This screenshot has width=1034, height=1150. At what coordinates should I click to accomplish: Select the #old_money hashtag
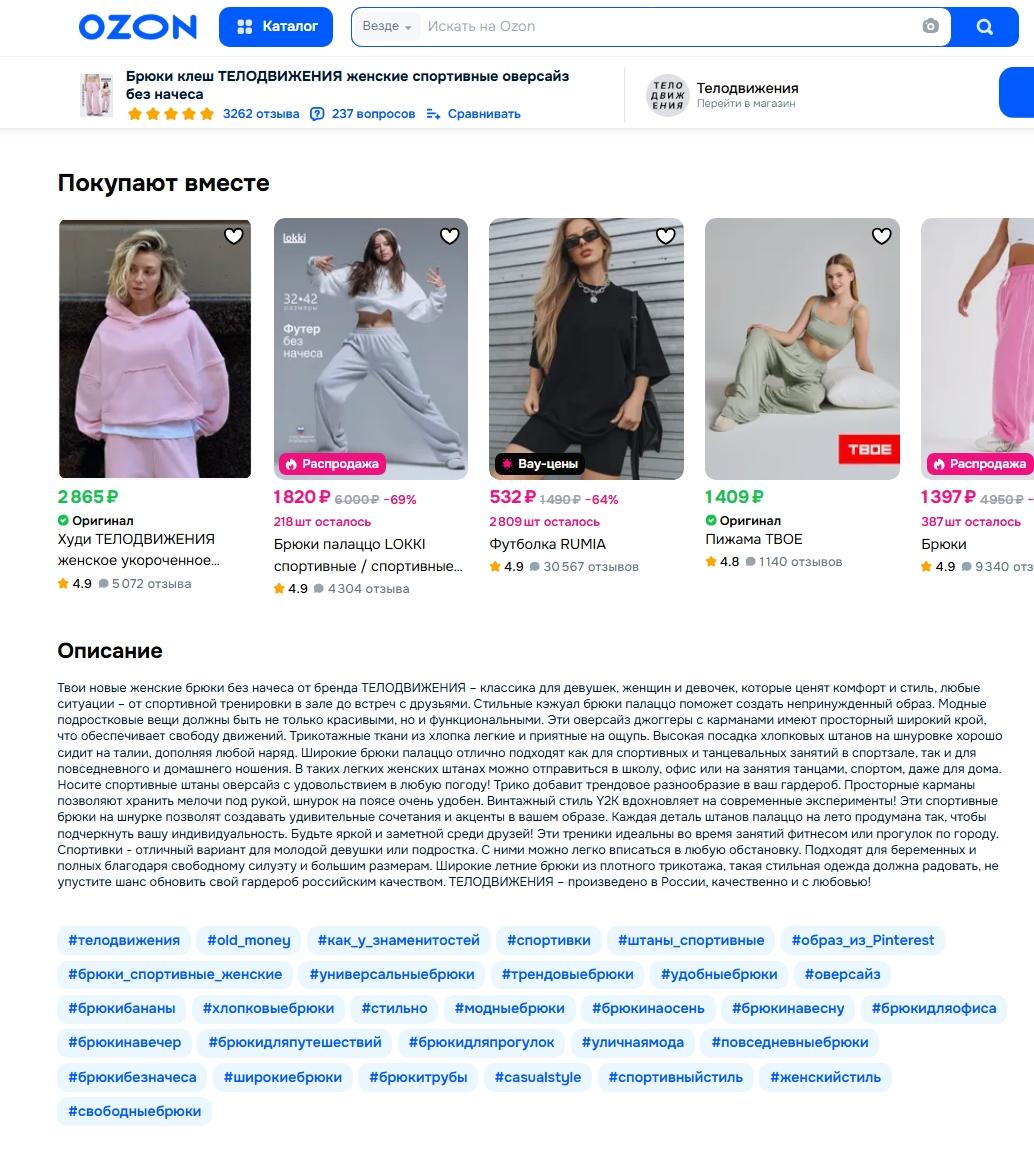249,940
